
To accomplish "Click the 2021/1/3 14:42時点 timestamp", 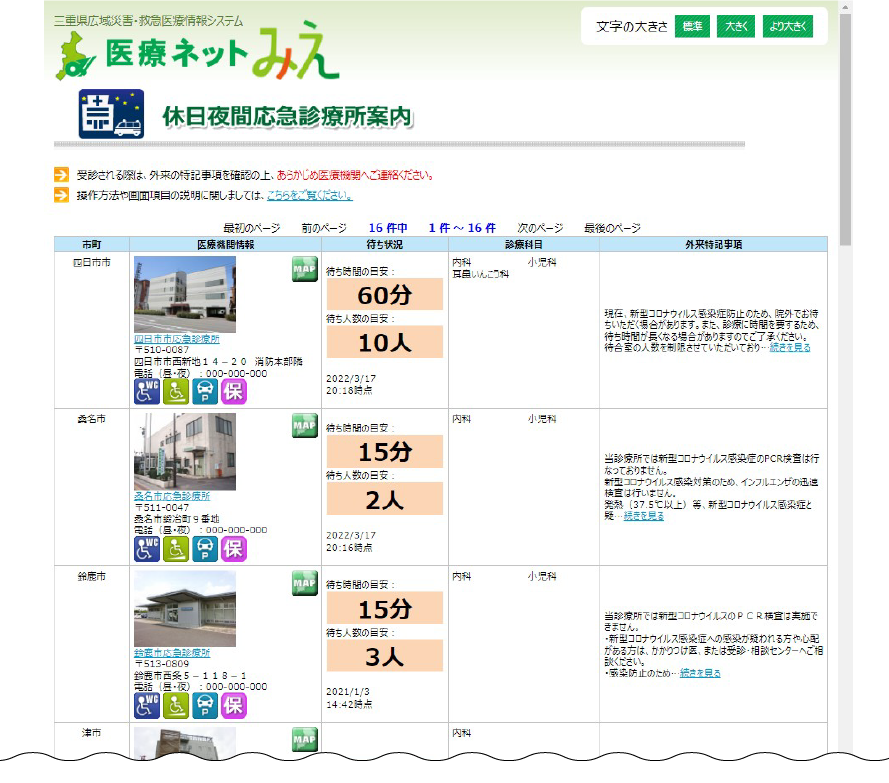I will pos(349,698).
